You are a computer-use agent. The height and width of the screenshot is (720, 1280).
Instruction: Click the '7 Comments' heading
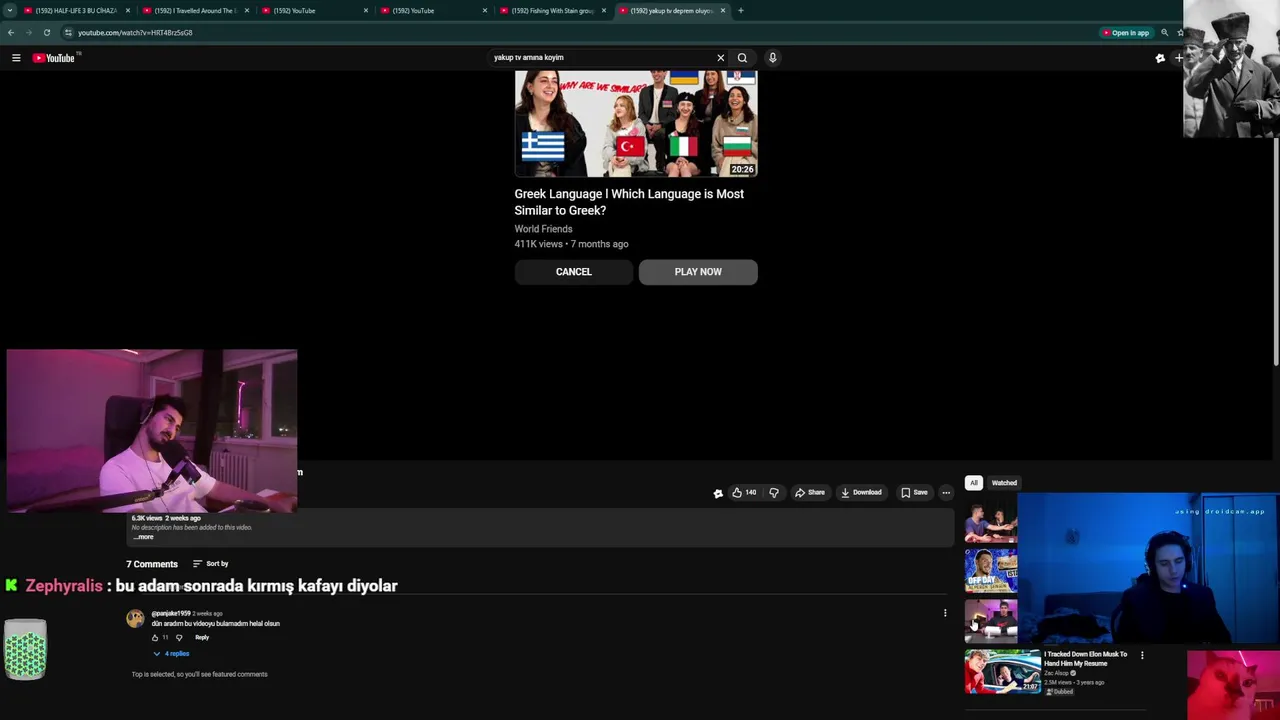152,564
